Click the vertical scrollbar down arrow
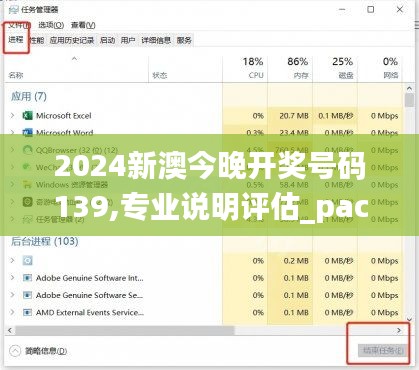 coord(409,319)
